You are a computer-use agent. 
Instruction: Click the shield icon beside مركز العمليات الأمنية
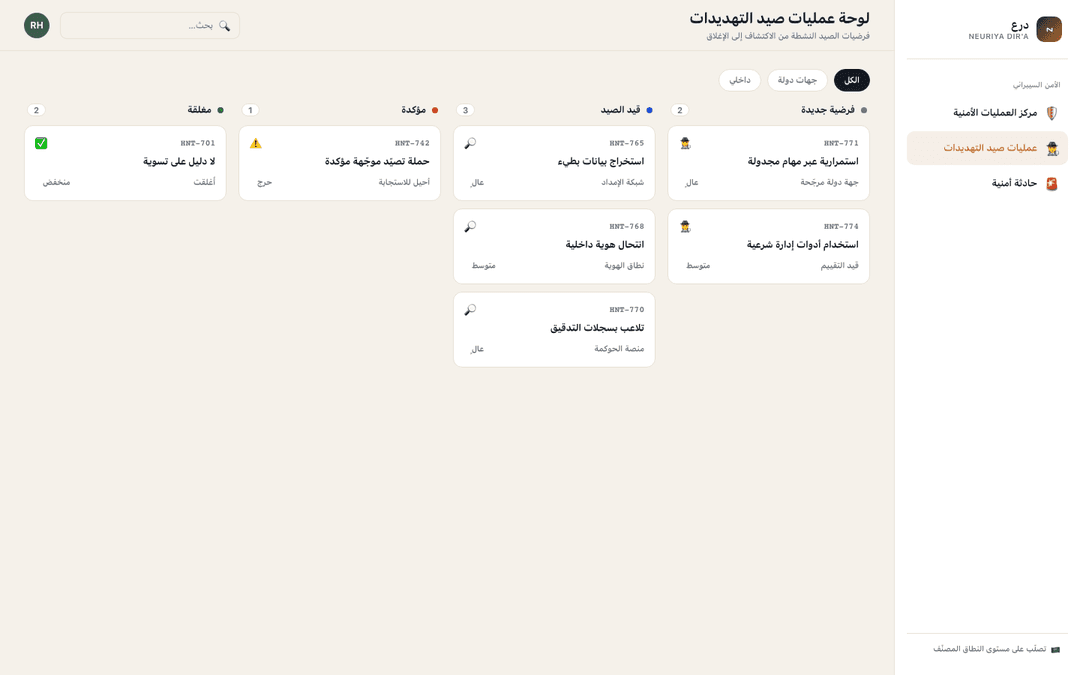1051,113
